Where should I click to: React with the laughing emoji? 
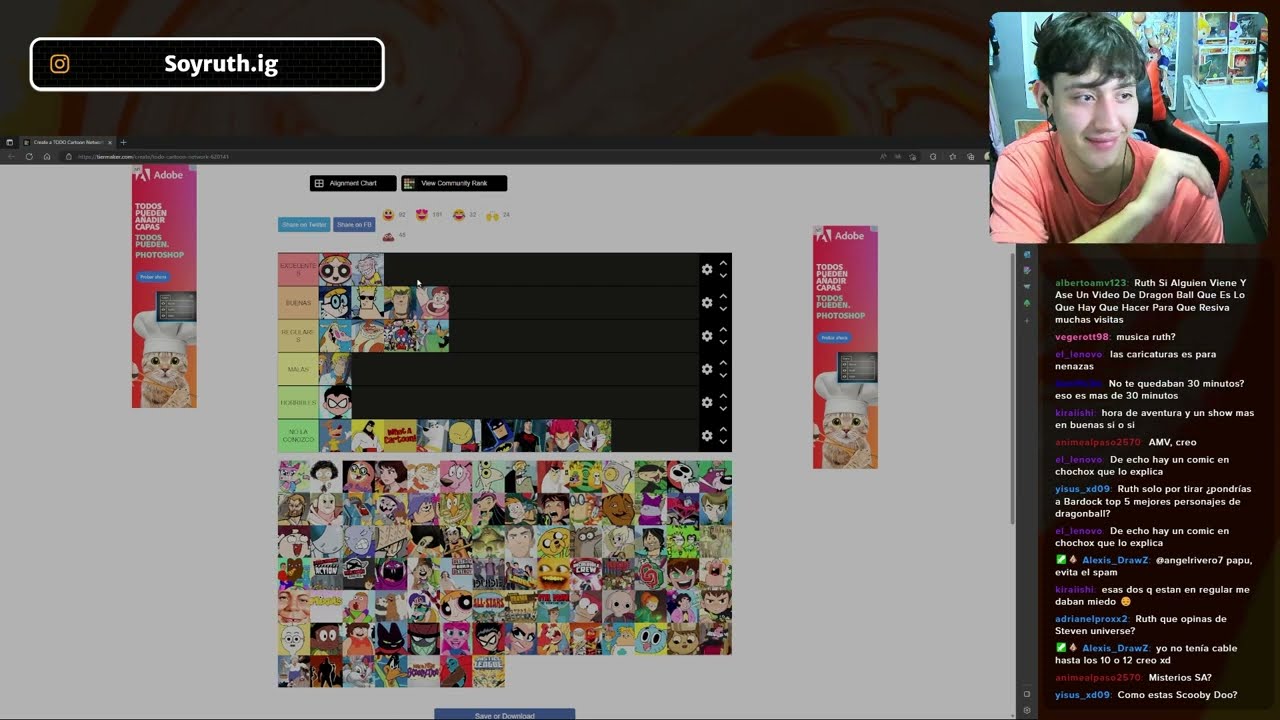point(458,215)
